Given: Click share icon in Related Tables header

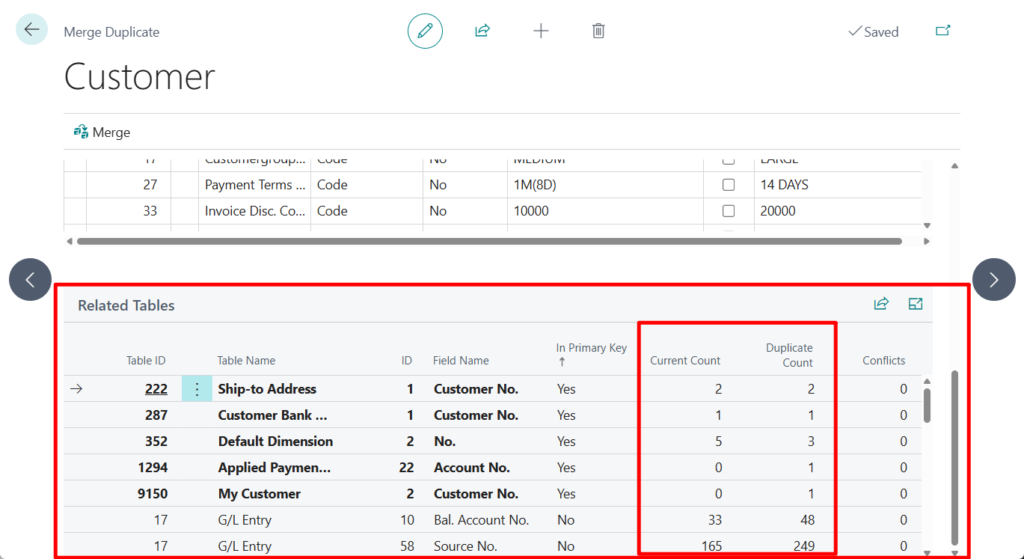Looking at the screenshot, I should pos(881,304).
